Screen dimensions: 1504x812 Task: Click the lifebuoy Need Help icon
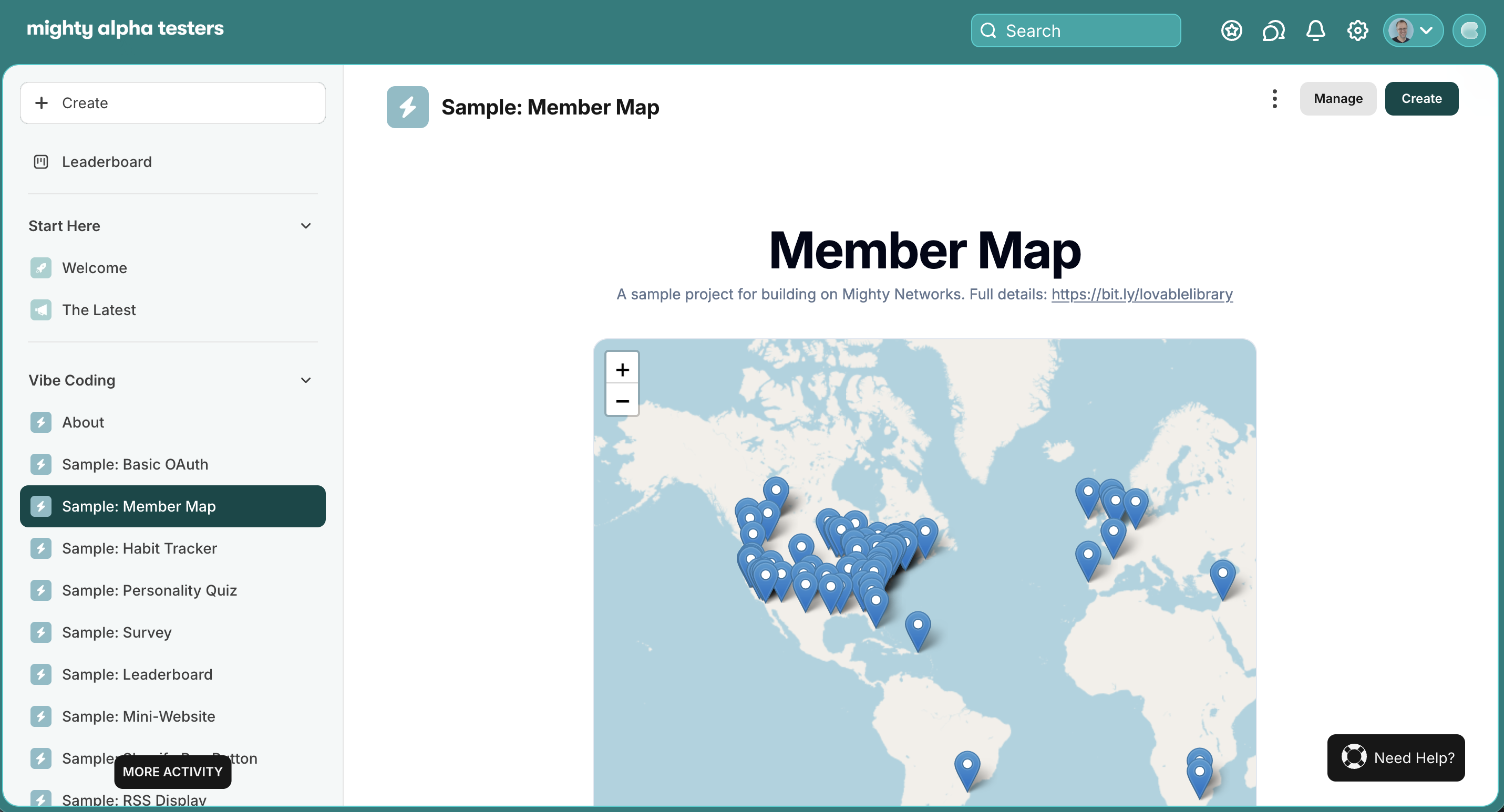[x=1354, y=757]
